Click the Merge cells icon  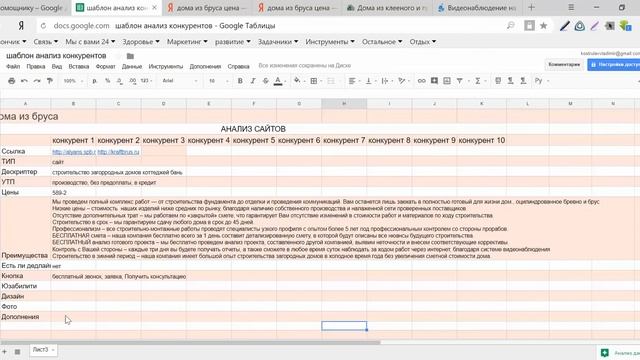(331, 81)
